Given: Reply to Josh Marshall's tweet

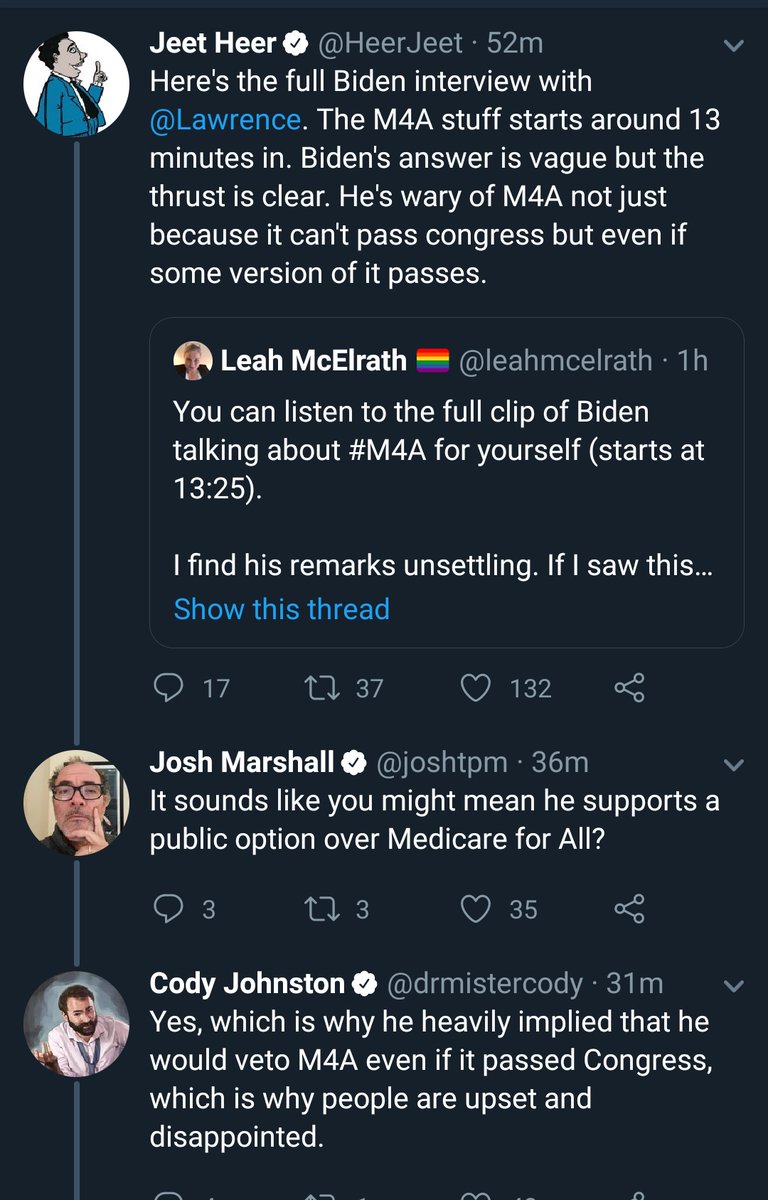Looking at the screenshot, I should pos(169,908).
